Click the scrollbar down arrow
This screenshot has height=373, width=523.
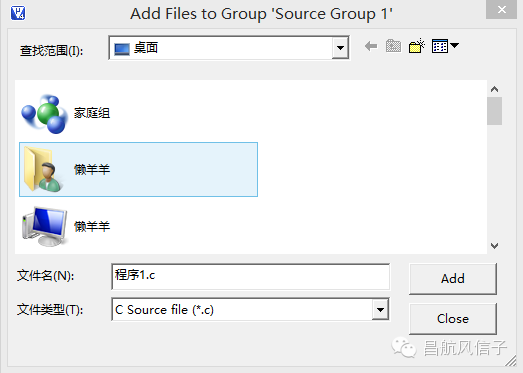(494, 246)
